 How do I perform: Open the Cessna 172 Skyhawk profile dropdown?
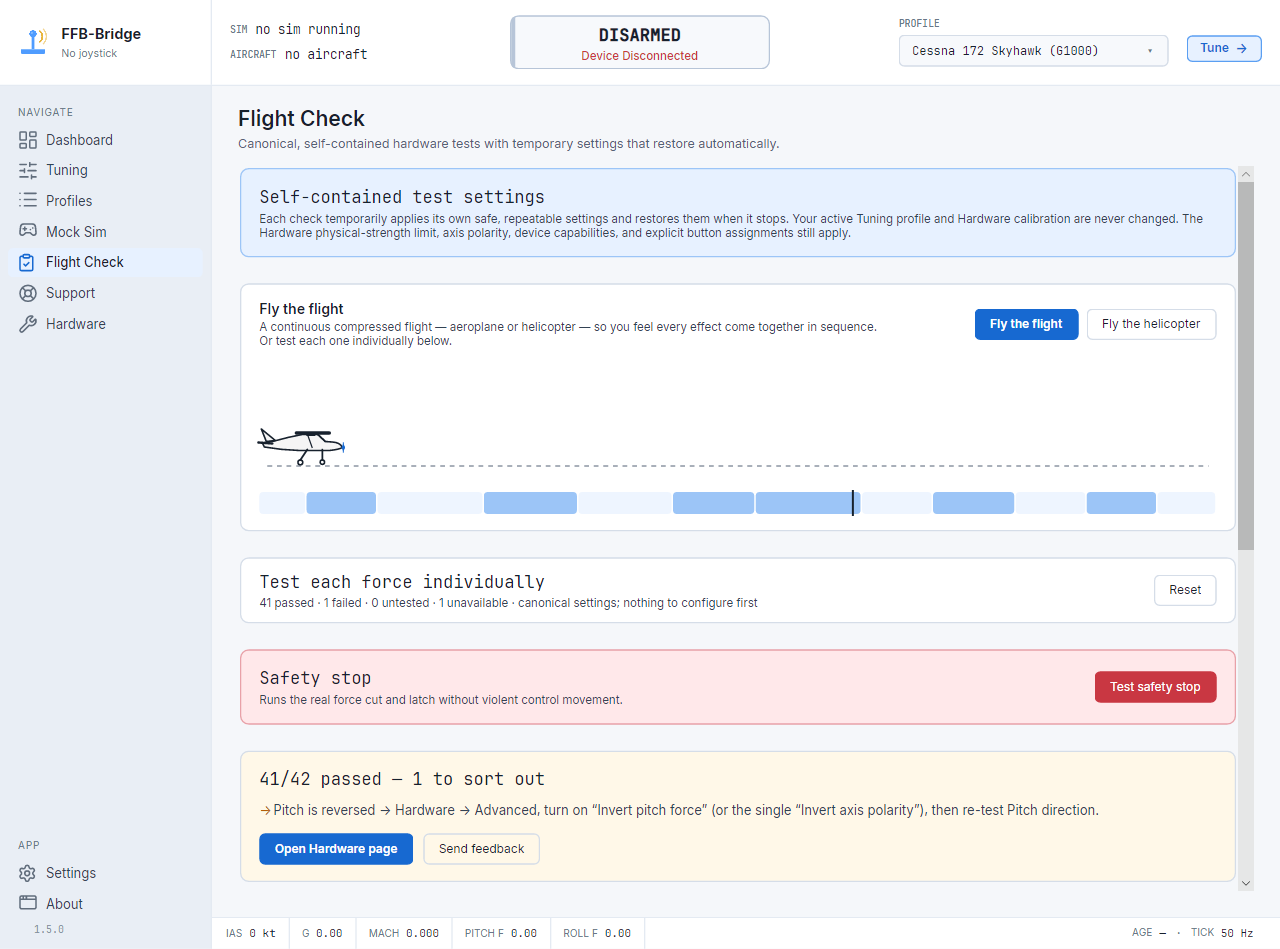pyautogui.click(x=1034, y=50)
